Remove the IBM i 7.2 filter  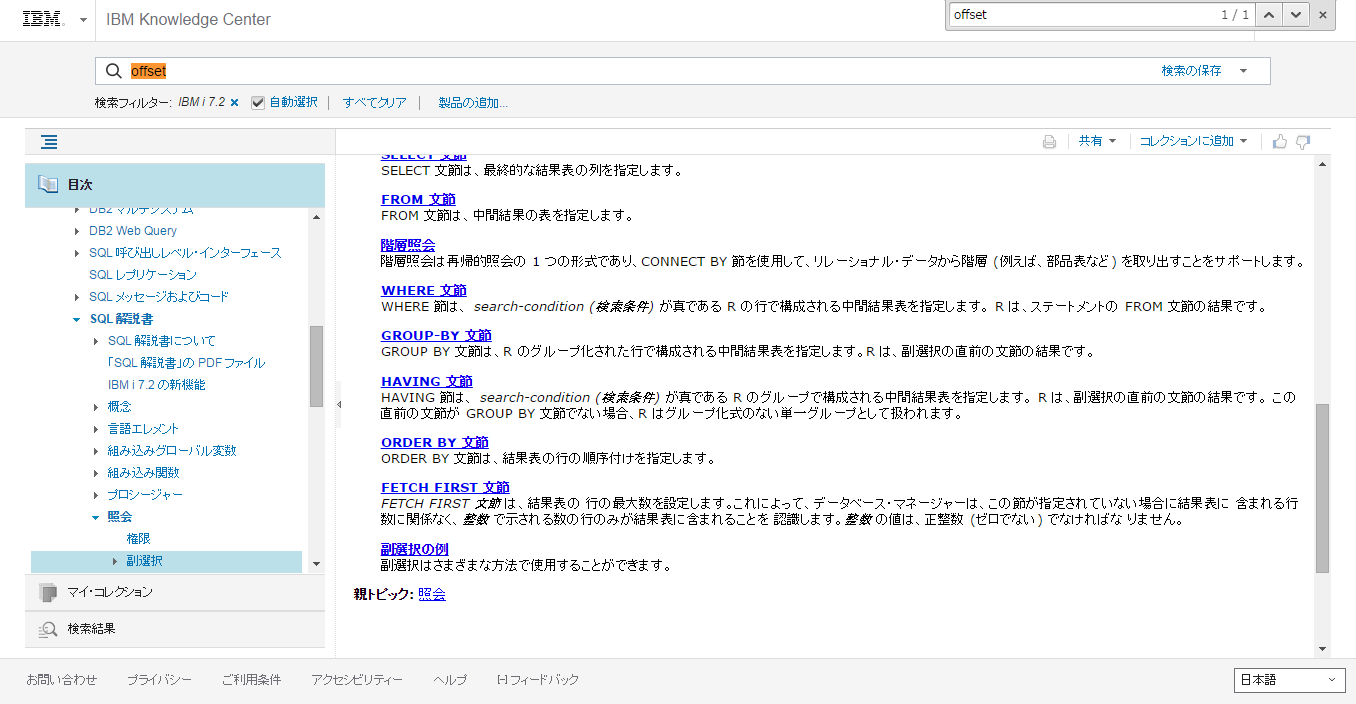pyautogui.click(x=234, y=102)
